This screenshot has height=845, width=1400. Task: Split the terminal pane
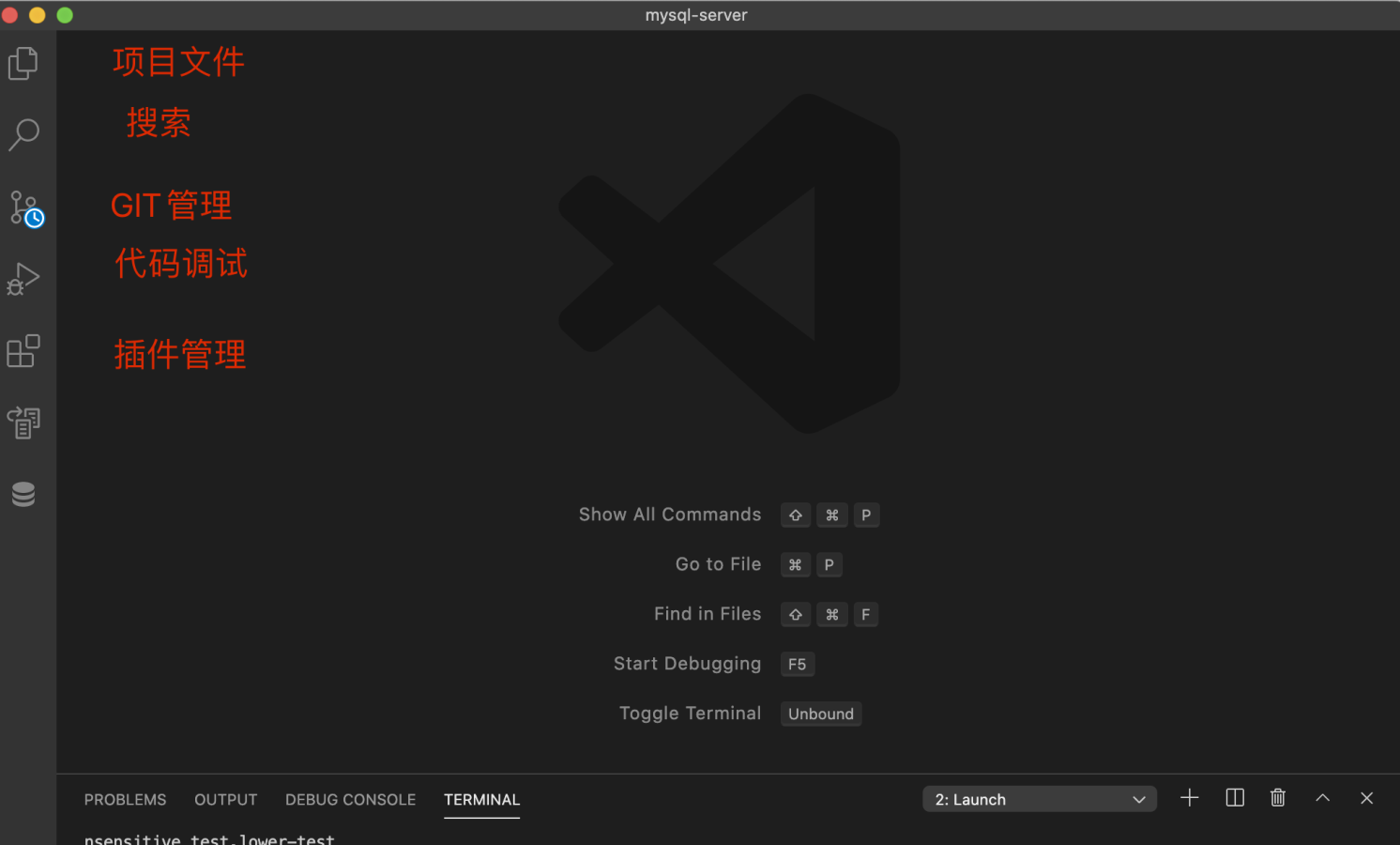[1235, 798]
